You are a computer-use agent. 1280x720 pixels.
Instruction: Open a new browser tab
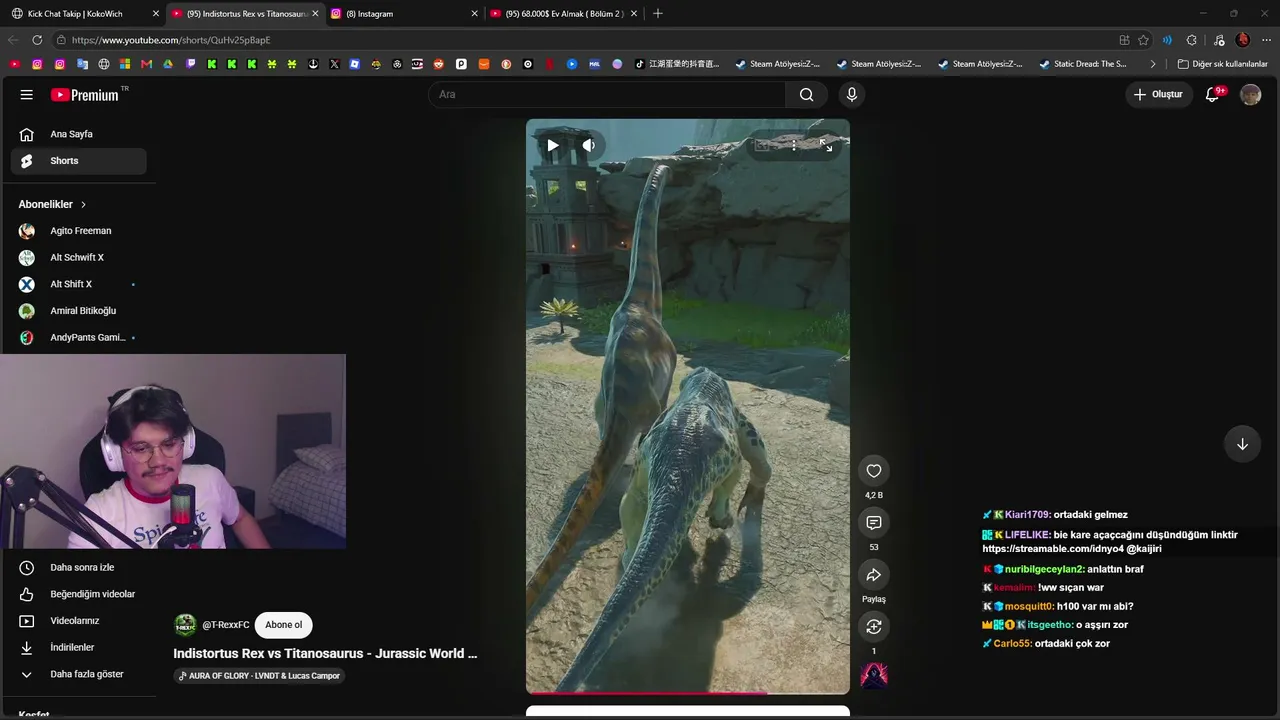(x=657, y=14)
